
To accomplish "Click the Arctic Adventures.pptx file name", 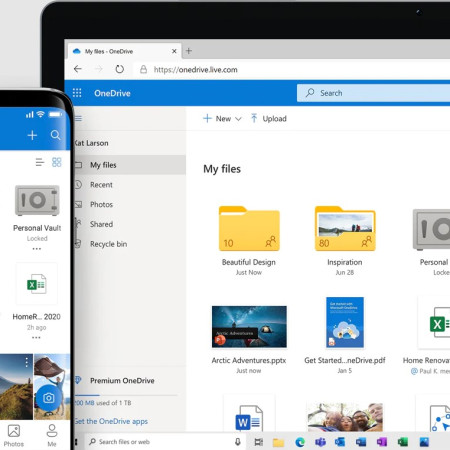I will [x=249, y=360].
